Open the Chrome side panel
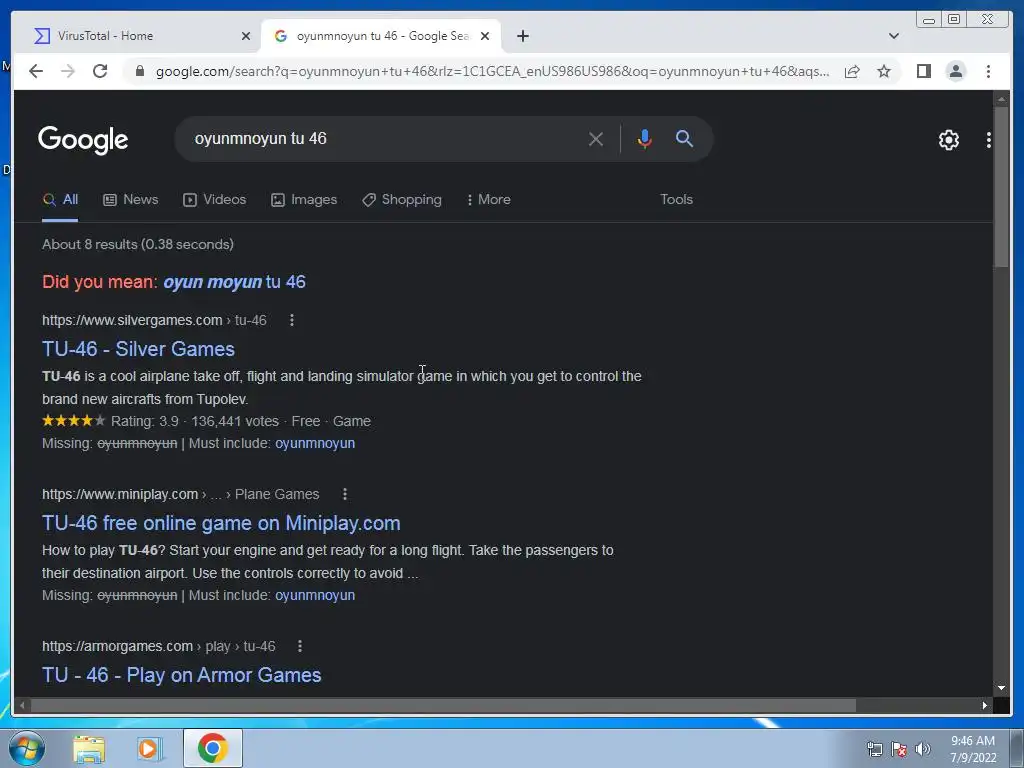This screenshot has width=1024, height=768. point(923,71)
